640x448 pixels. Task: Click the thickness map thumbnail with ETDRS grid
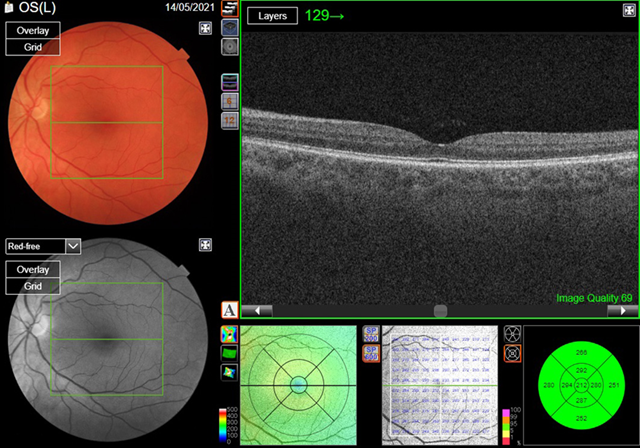pyautogui.click(x=299, y=384)
